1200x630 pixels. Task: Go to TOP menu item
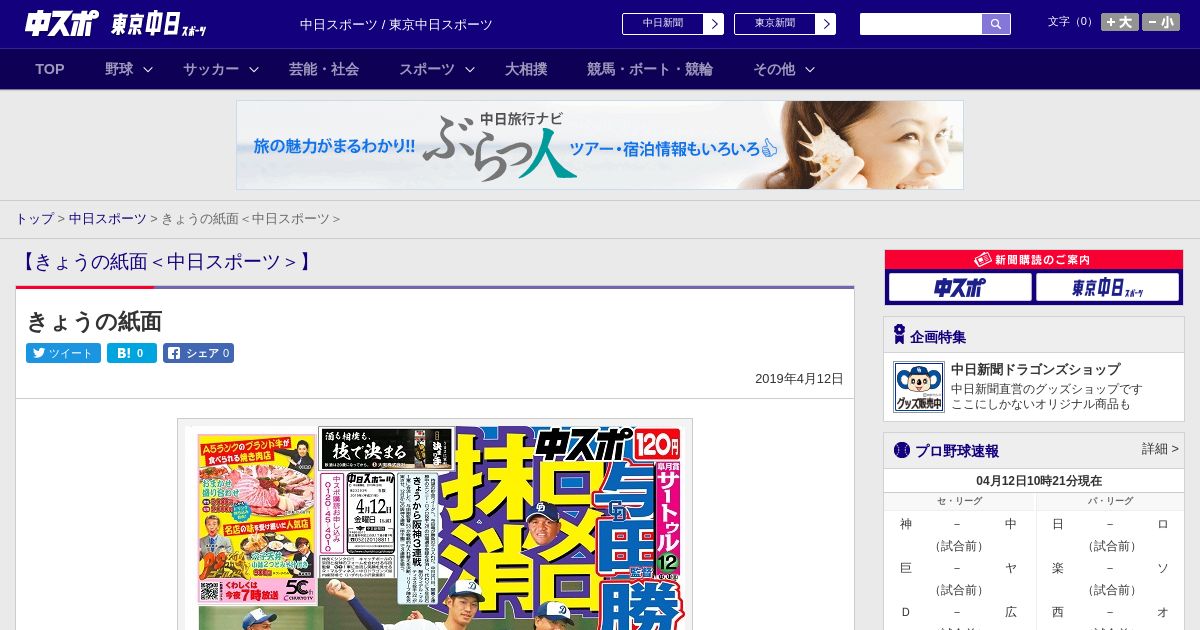pos(50,69)
